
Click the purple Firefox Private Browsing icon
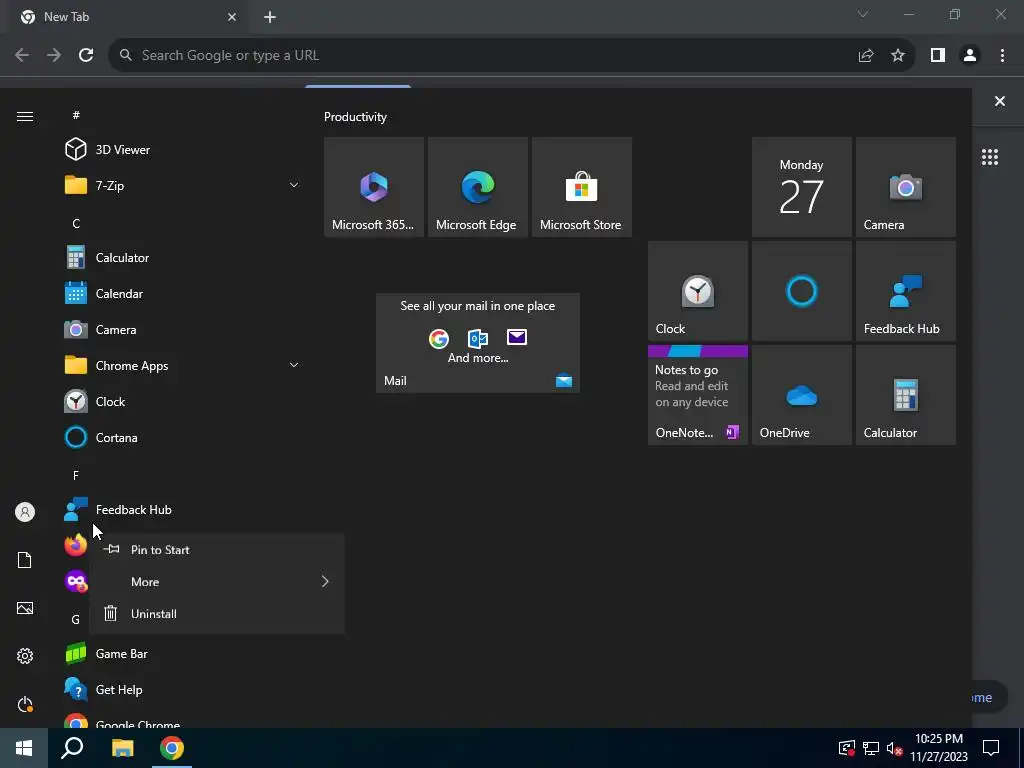pyautogui.click(x=76, y=581)
